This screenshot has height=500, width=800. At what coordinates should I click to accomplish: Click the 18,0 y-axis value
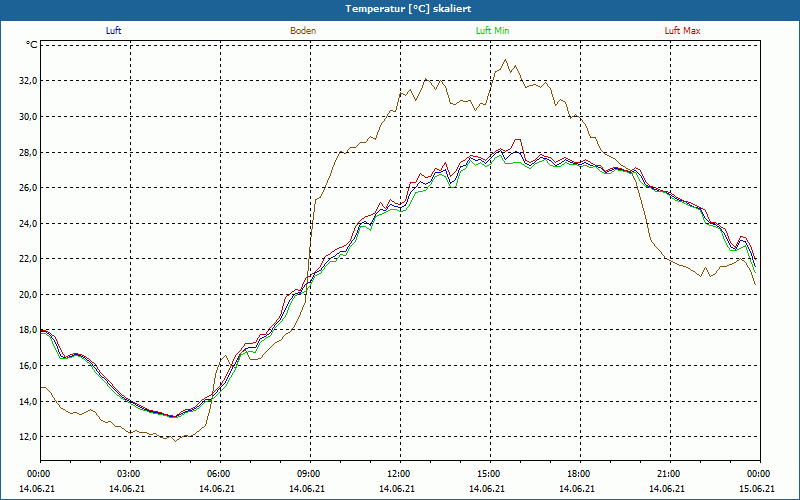pyautogui.click(x=28, y=330)
